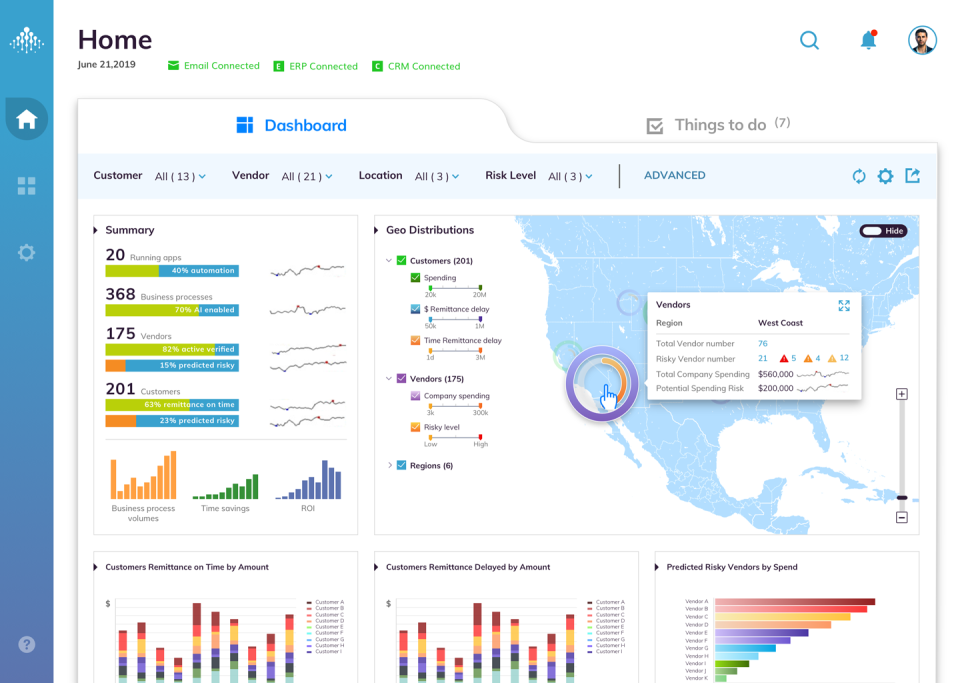Select the Home icon in the sidebar
960x683 pixels.
(27, 119)
